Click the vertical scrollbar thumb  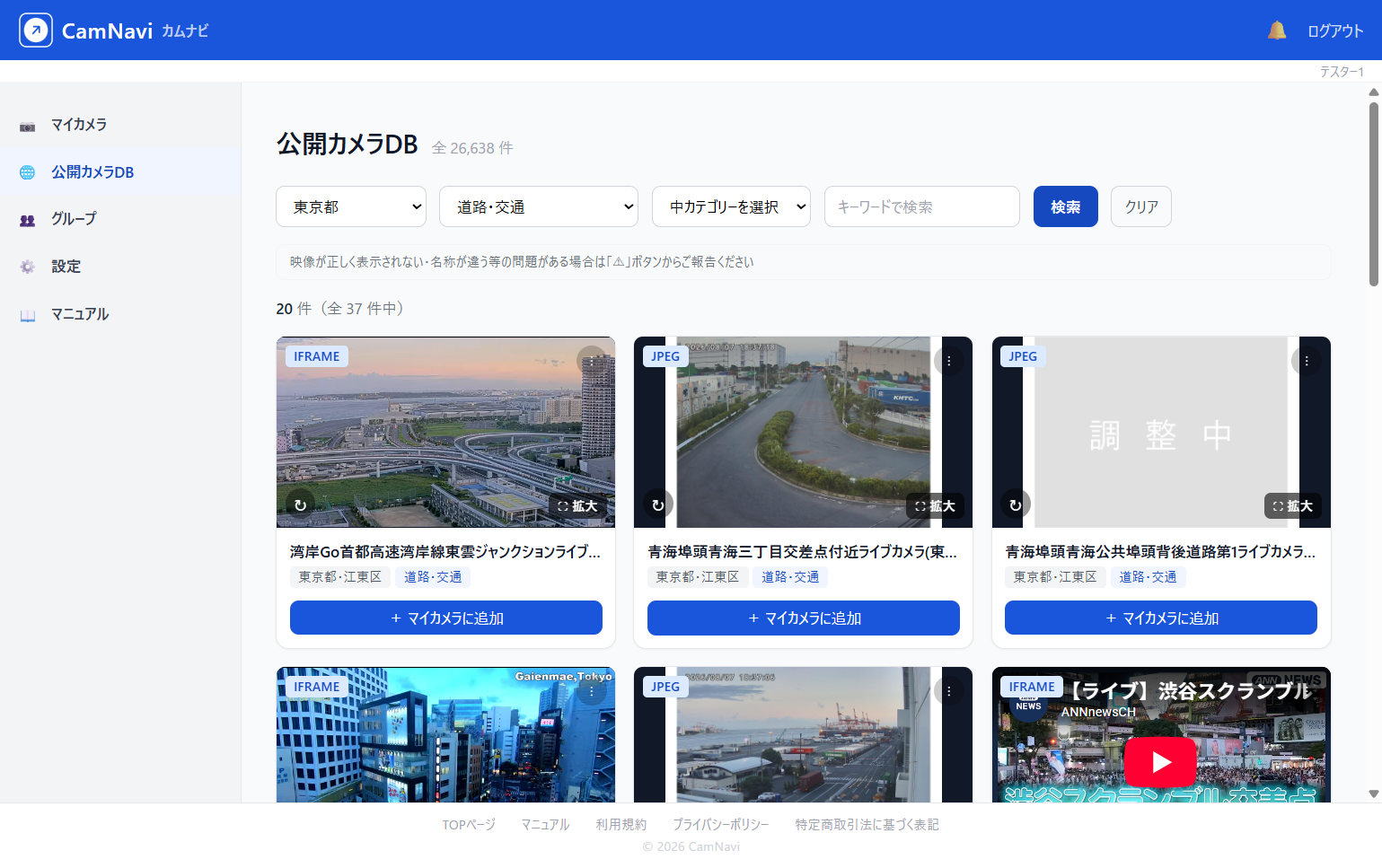coord(1373,193)
